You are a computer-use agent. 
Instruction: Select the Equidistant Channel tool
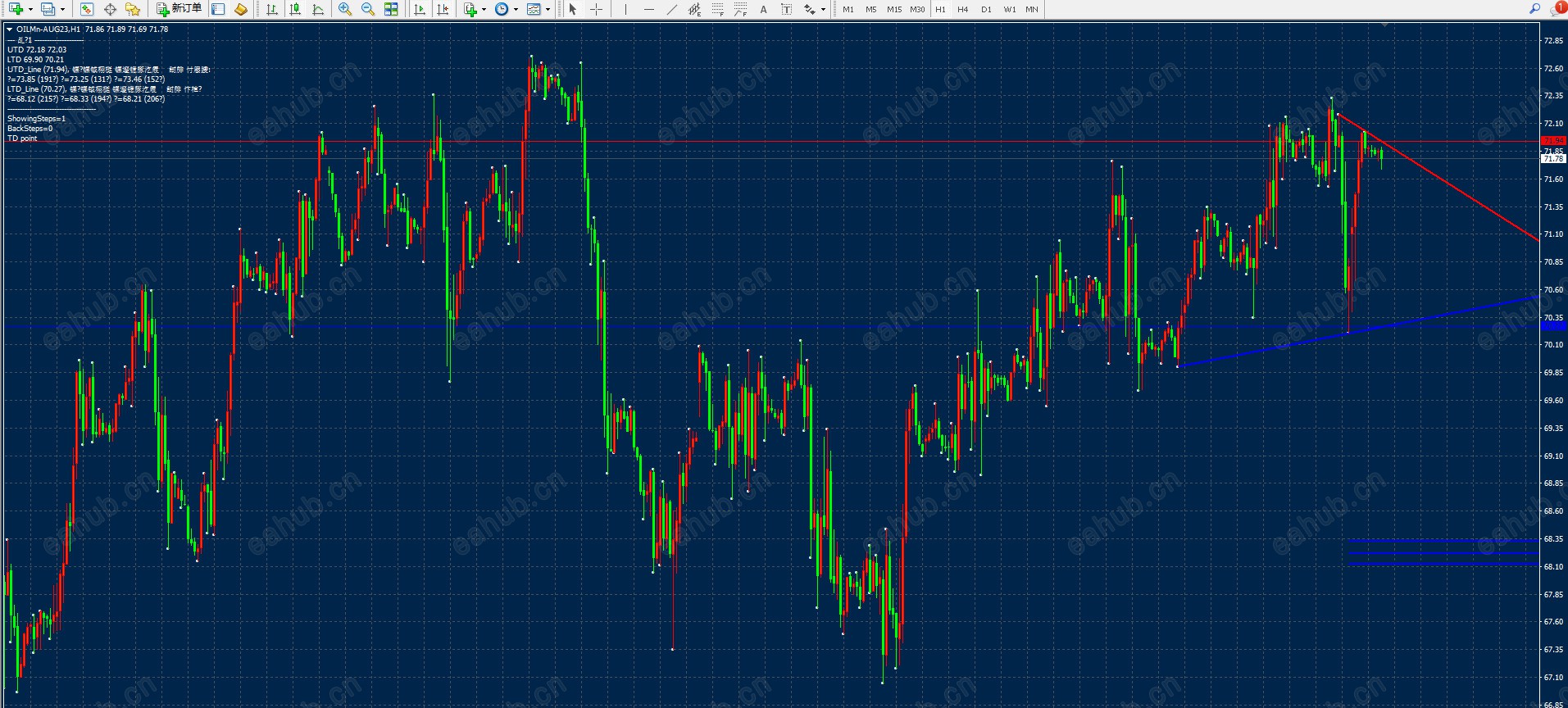point(694,9)
